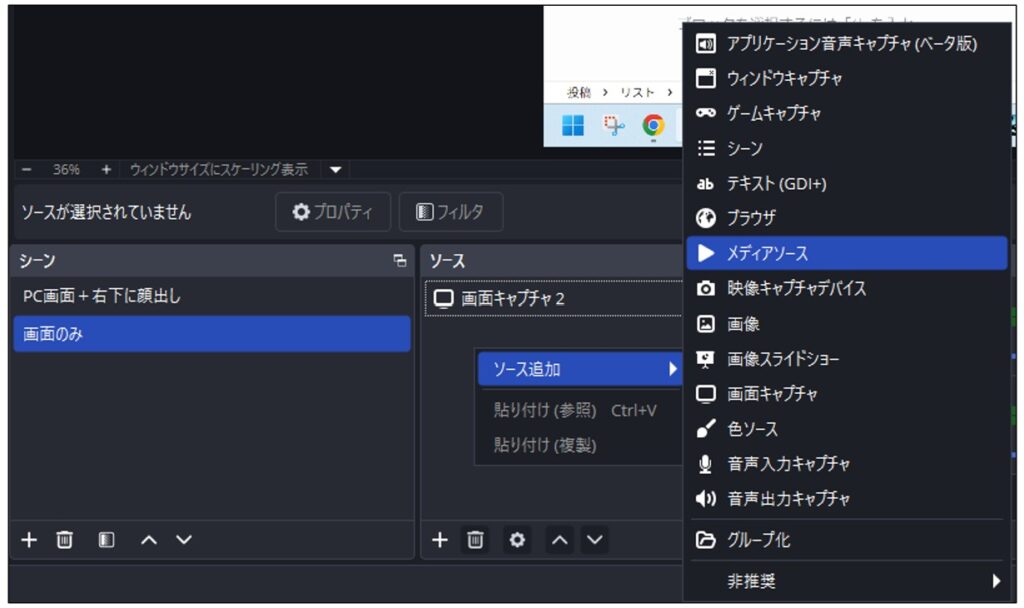
Task: Pick 映像キャプチャデバイス from the menu
Action: point(795,288)
